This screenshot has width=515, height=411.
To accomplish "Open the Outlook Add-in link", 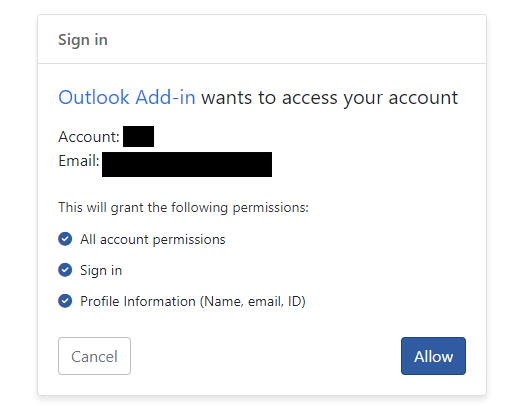I will pyautogui.click(x=127, y=97).
